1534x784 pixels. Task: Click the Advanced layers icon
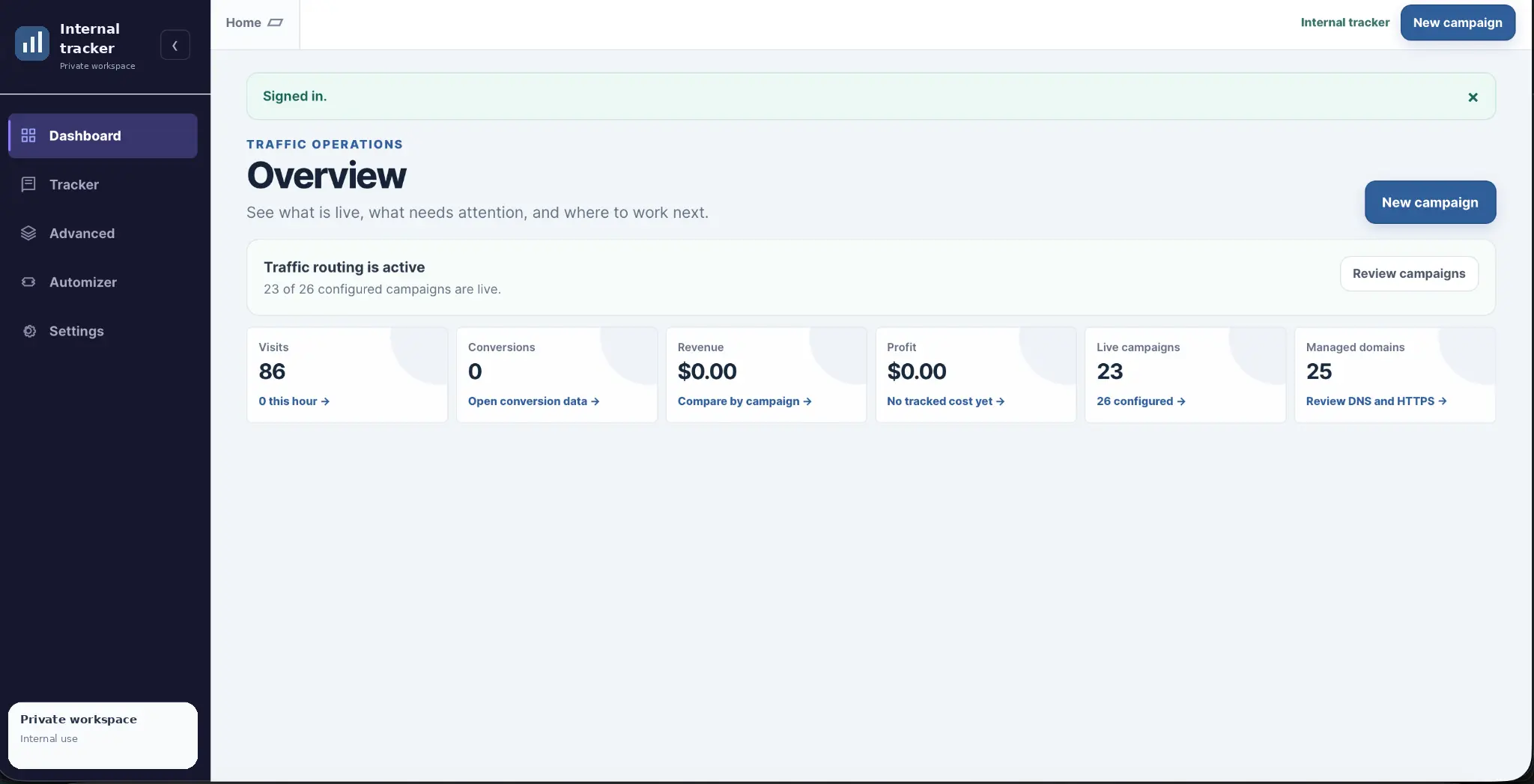28,233
